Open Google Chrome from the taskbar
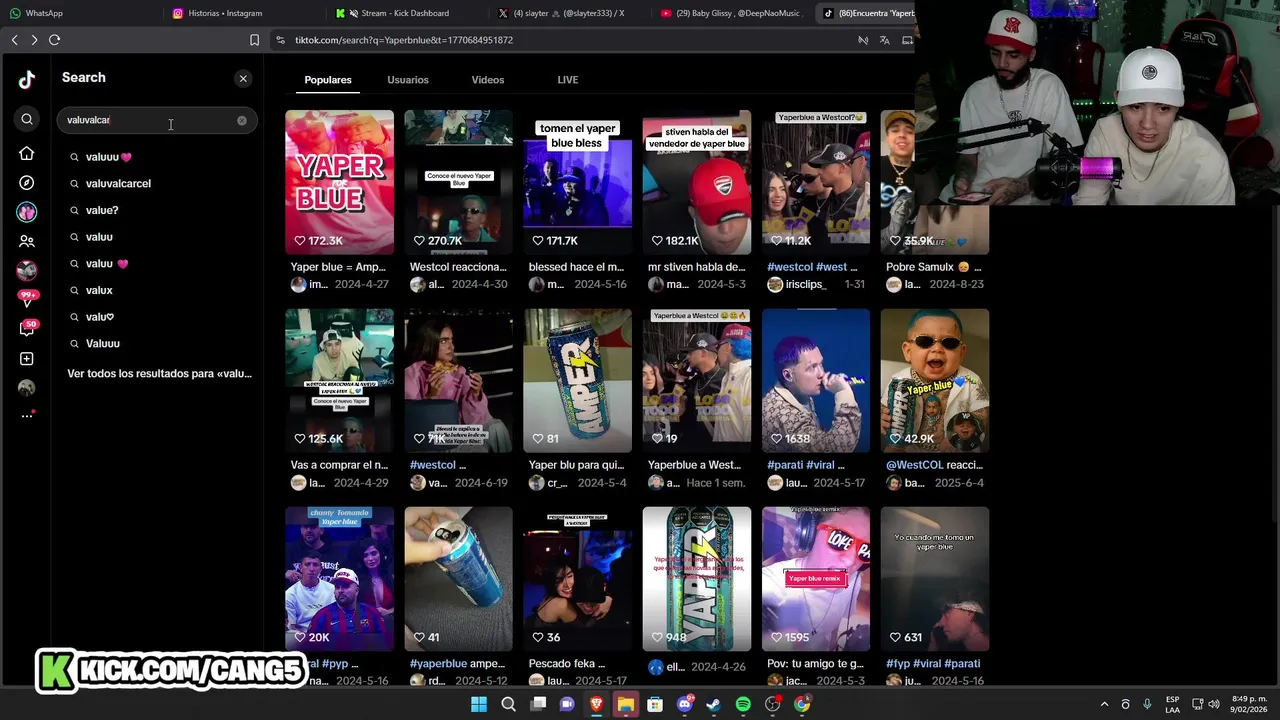The width and height of the screenshot is (1280, 720). tap(802, 705)
